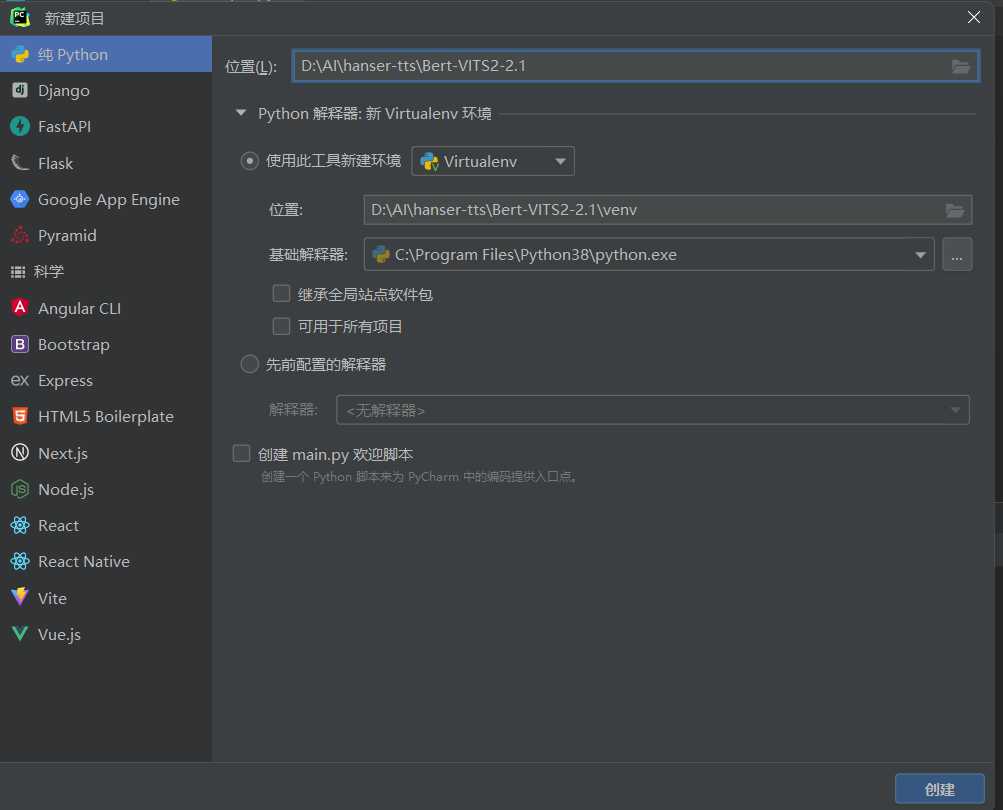Click the 创建 button
1003x810 pixels.
pyautogui.click(x=939, y=789)
